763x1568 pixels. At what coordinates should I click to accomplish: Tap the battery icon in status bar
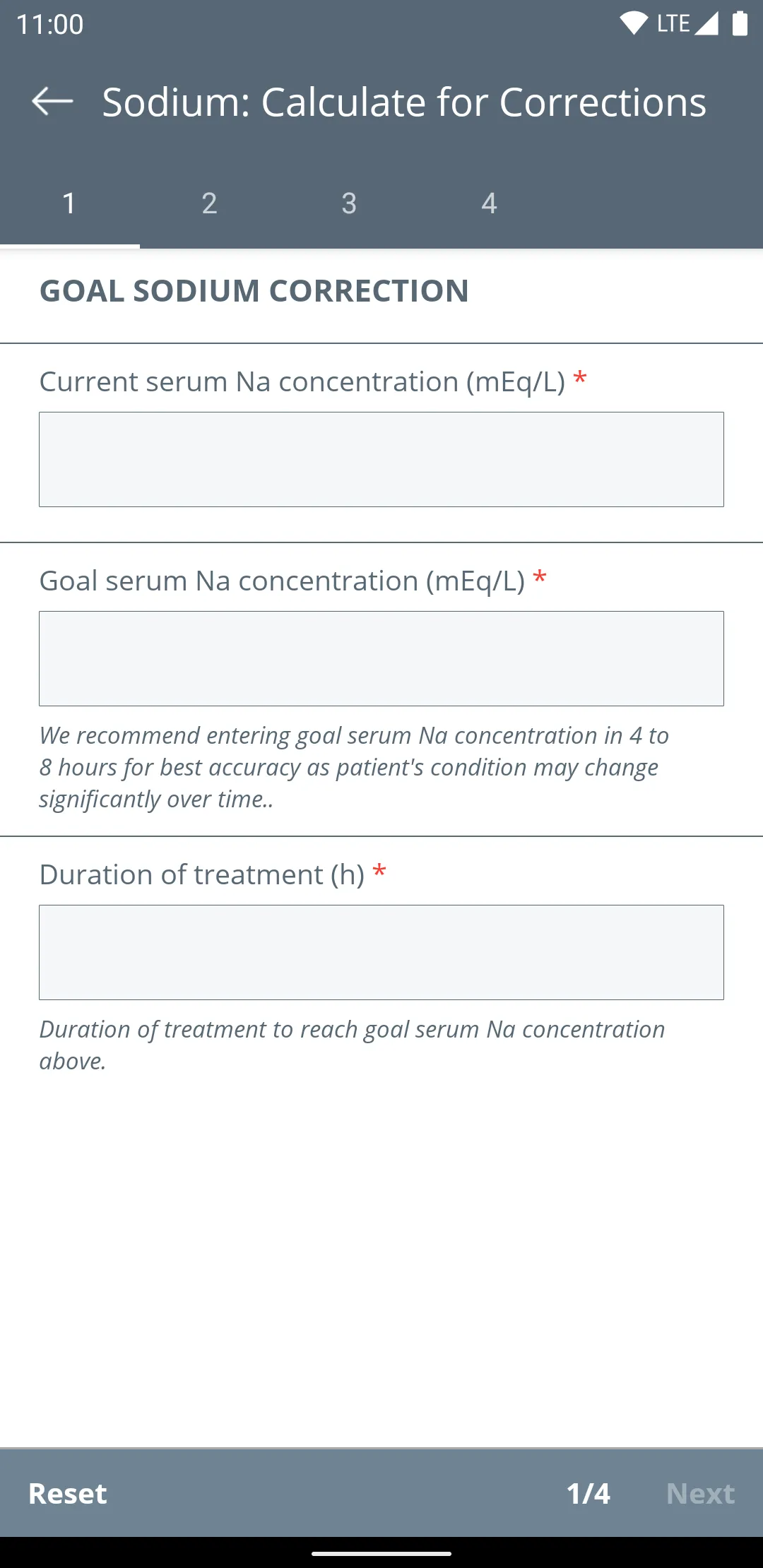[740, 23]
